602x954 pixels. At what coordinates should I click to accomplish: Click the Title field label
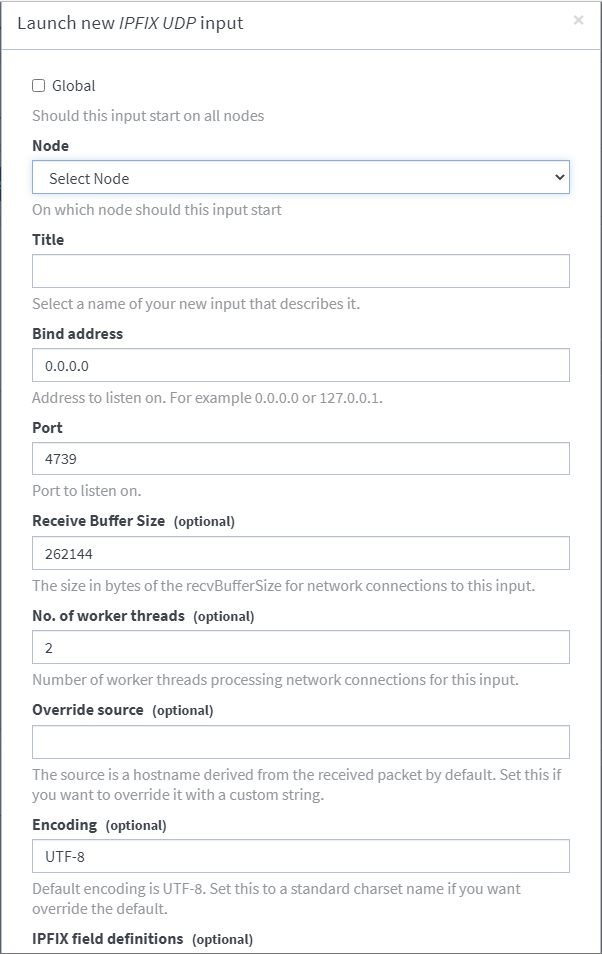coord(48,240)
